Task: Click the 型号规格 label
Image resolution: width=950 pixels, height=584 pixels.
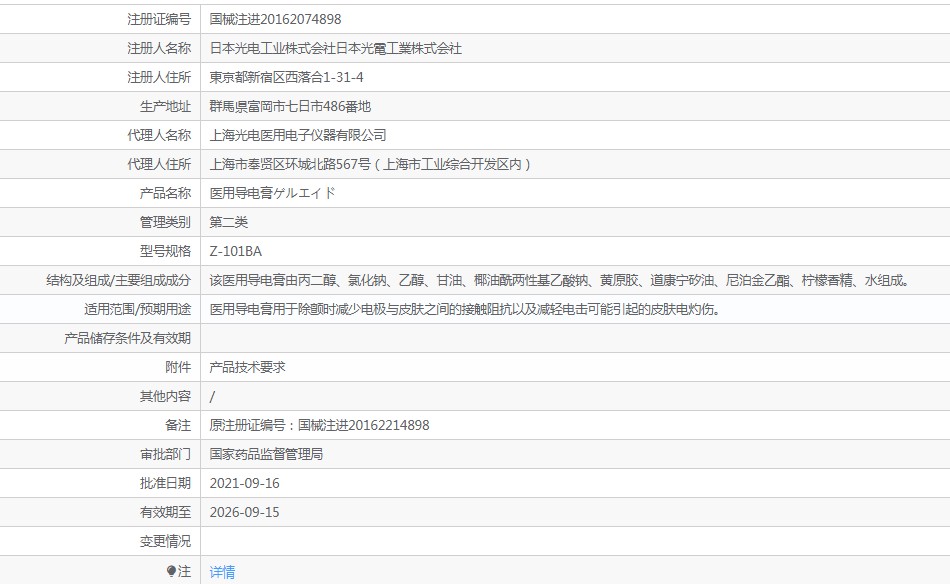Action: tap(165, 251)
